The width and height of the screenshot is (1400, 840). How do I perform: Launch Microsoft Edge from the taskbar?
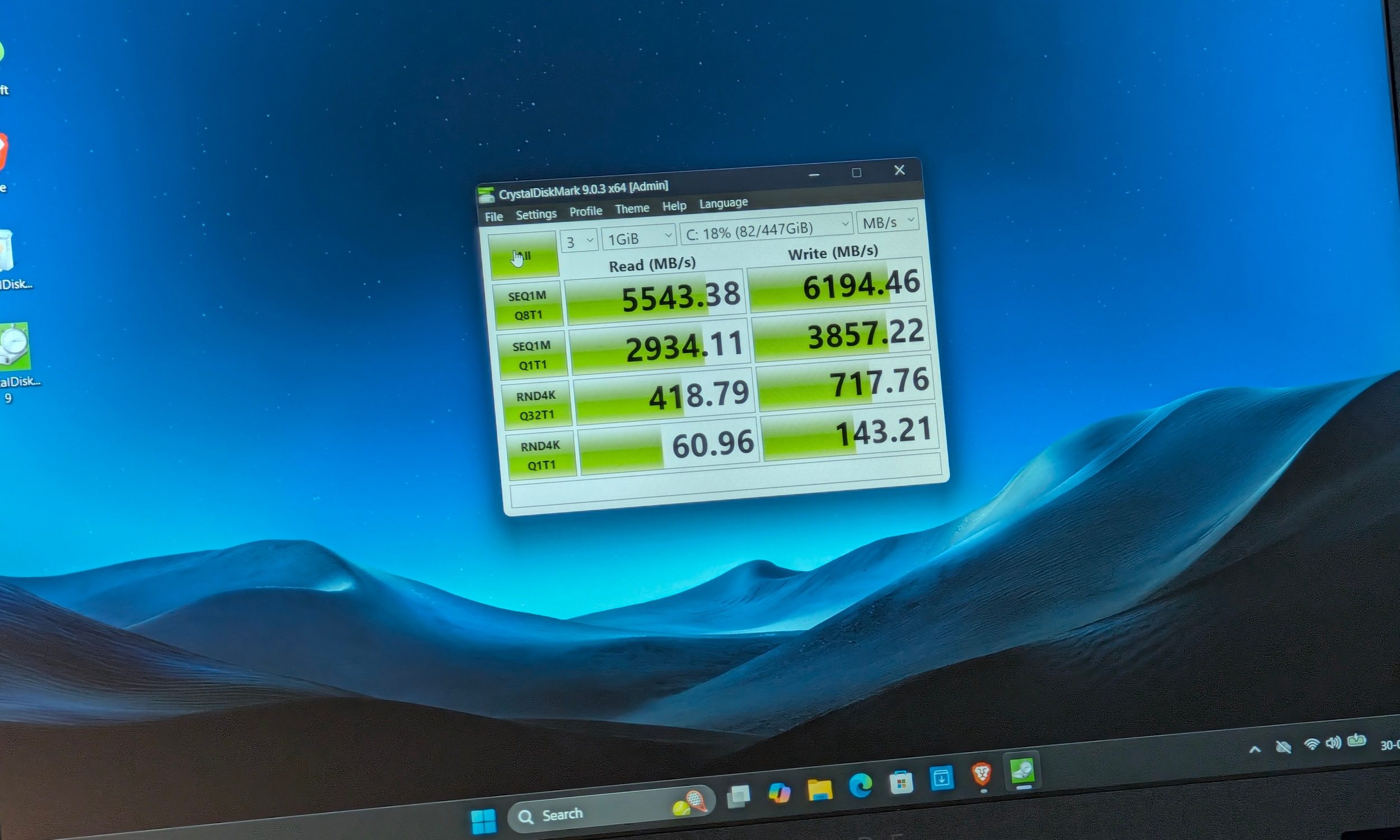click(x=861, y=786)
